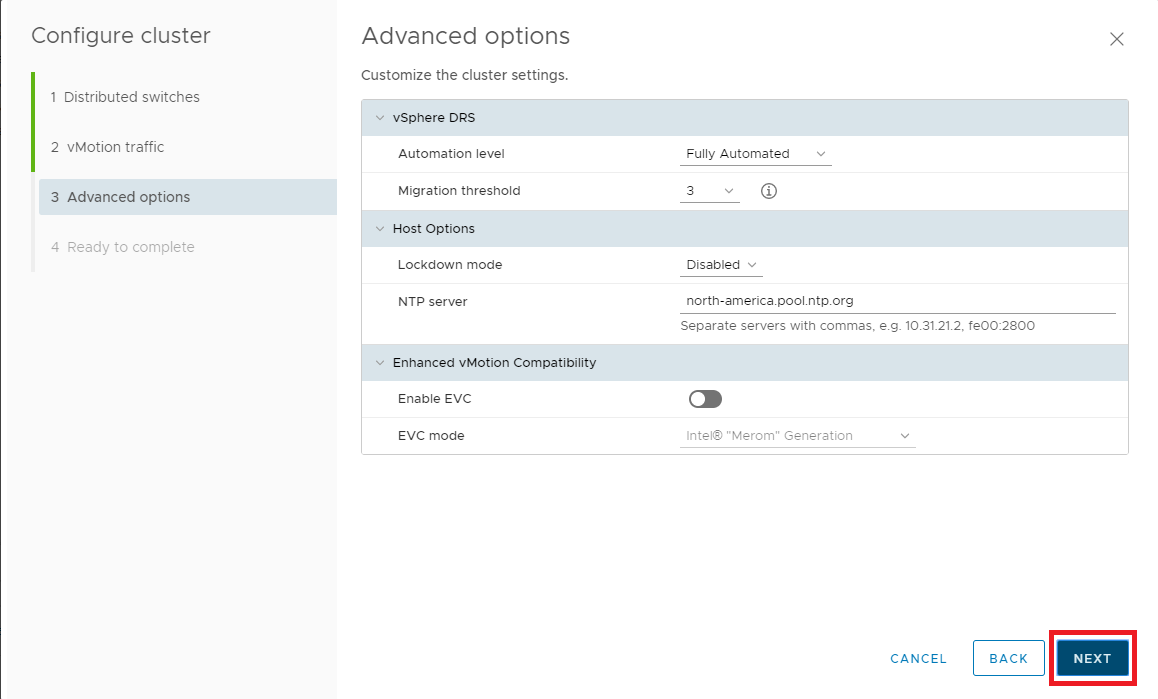Open the Automation level dropdown
This screenshot has width=1158, height=699.
pos(755,154)
